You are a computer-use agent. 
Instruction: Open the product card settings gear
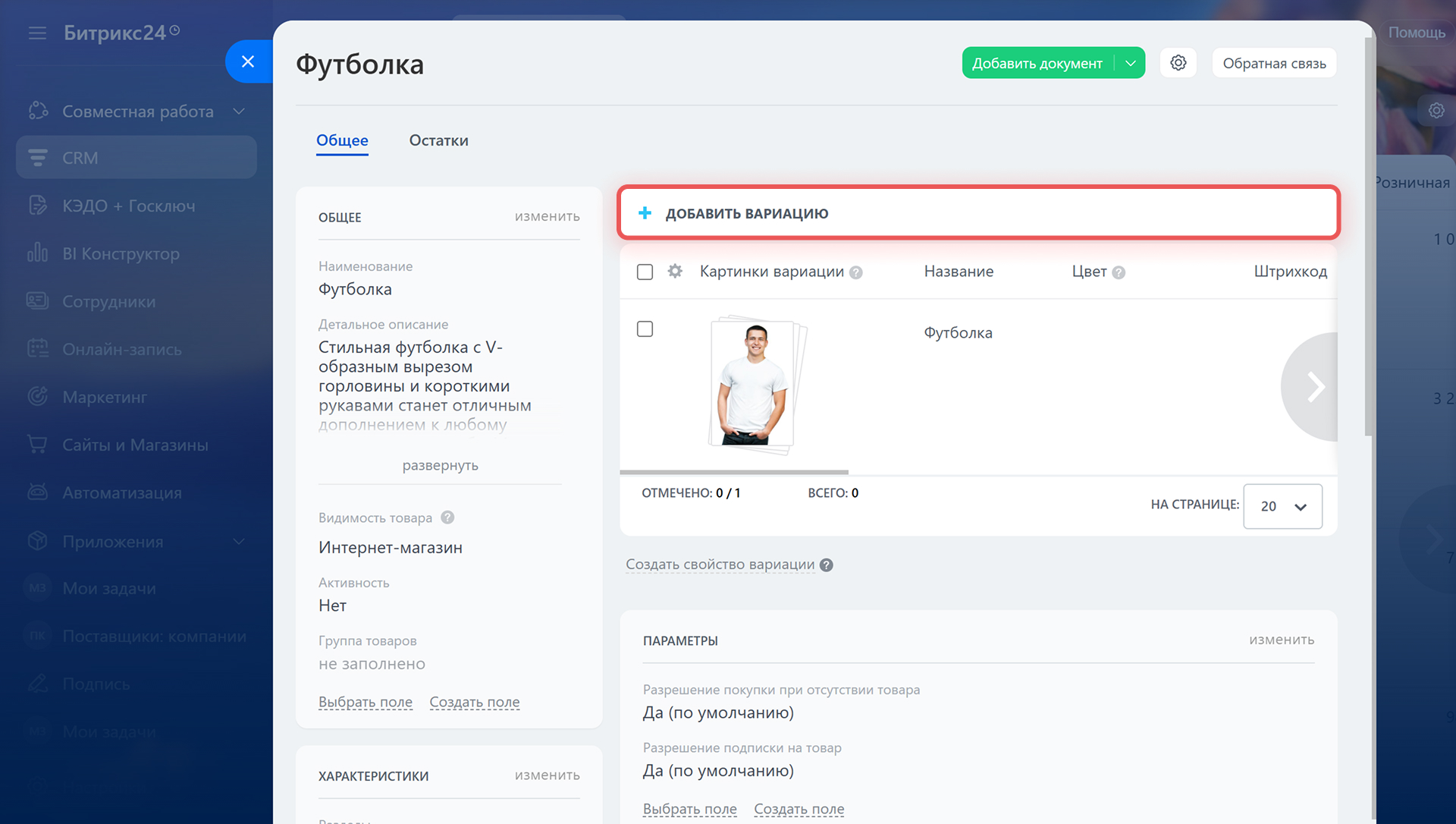[1178, 63]
